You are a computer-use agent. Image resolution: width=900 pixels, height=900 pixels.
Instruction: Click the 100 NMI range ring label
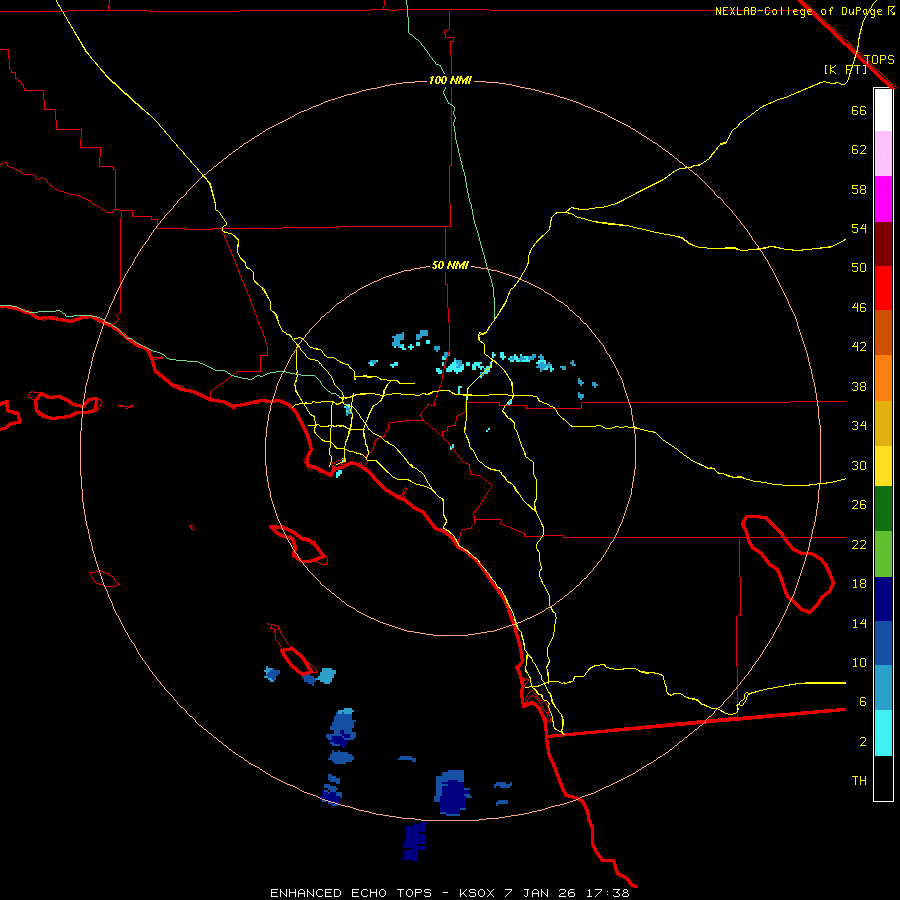pos(450,80)
